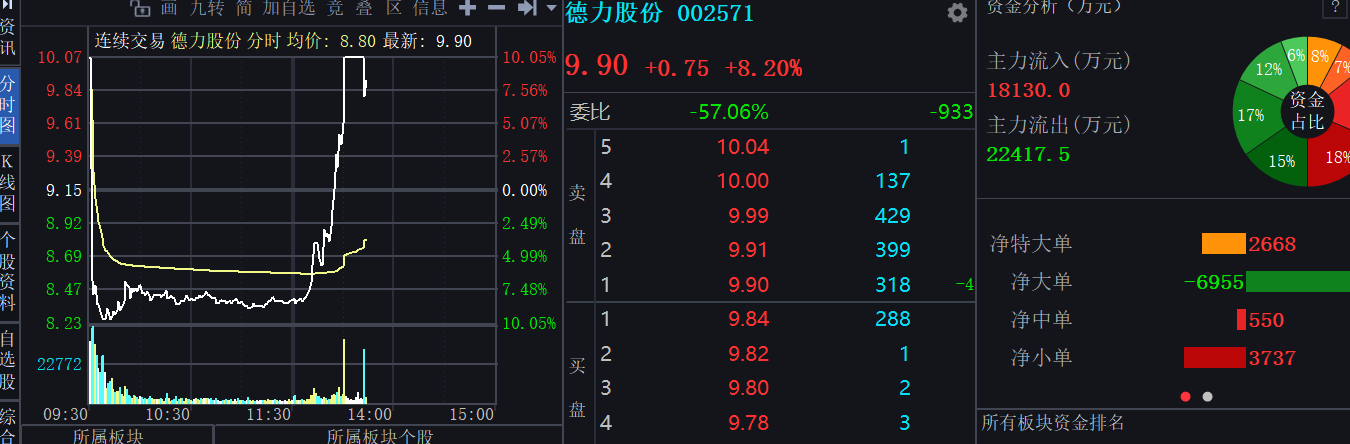1350x444 pixels.
Task: Select the grey page indicator dot
Action: pos(1207,397)
